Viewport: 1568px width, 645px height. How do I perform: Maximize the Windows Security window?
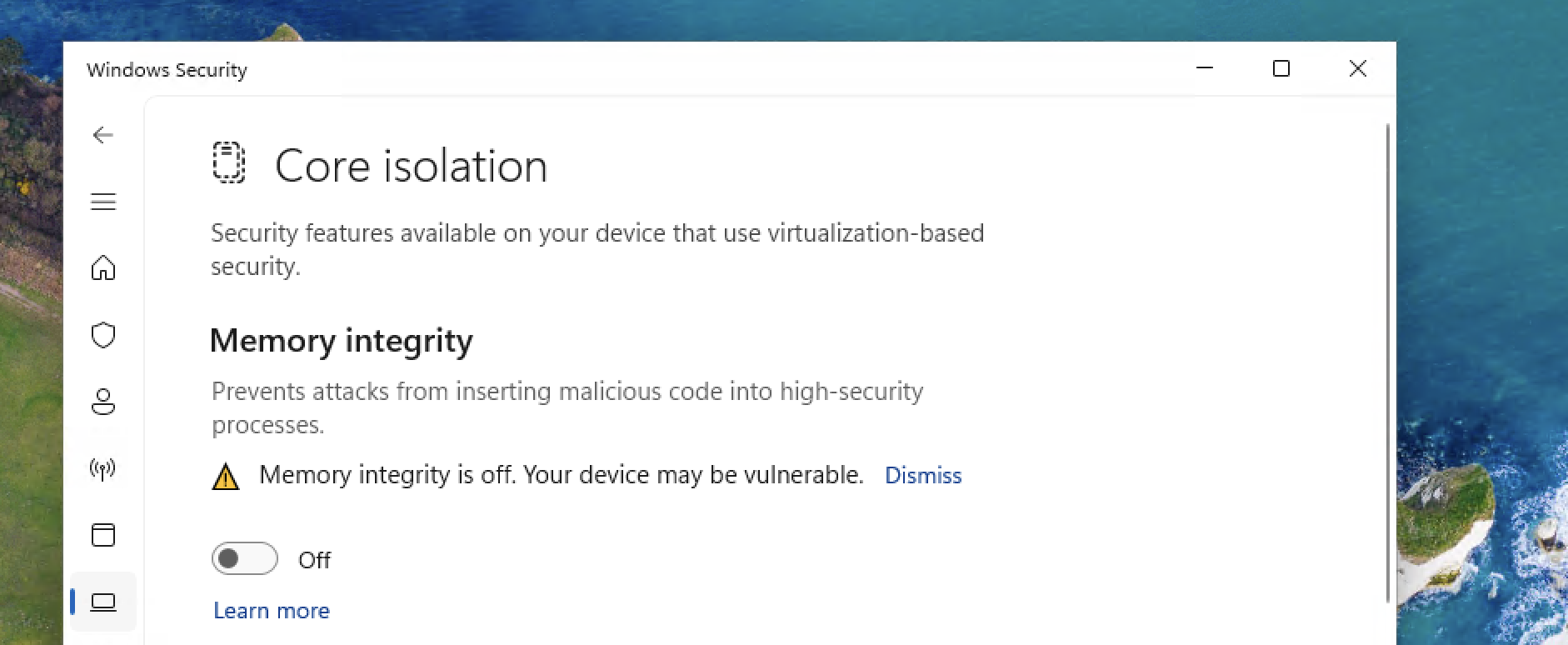[1281, 68]
